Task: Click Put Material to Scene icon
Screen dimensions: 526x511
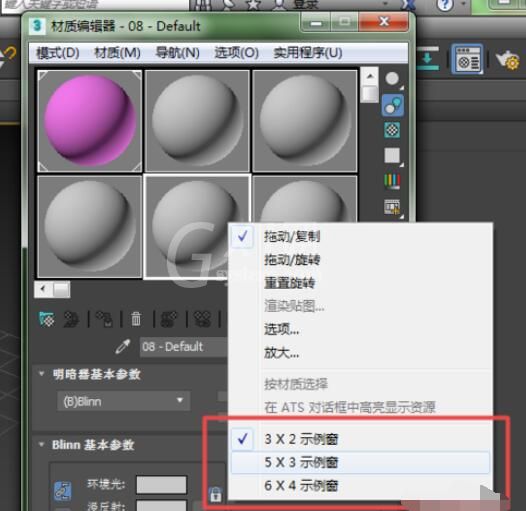Action: (71, 319)
